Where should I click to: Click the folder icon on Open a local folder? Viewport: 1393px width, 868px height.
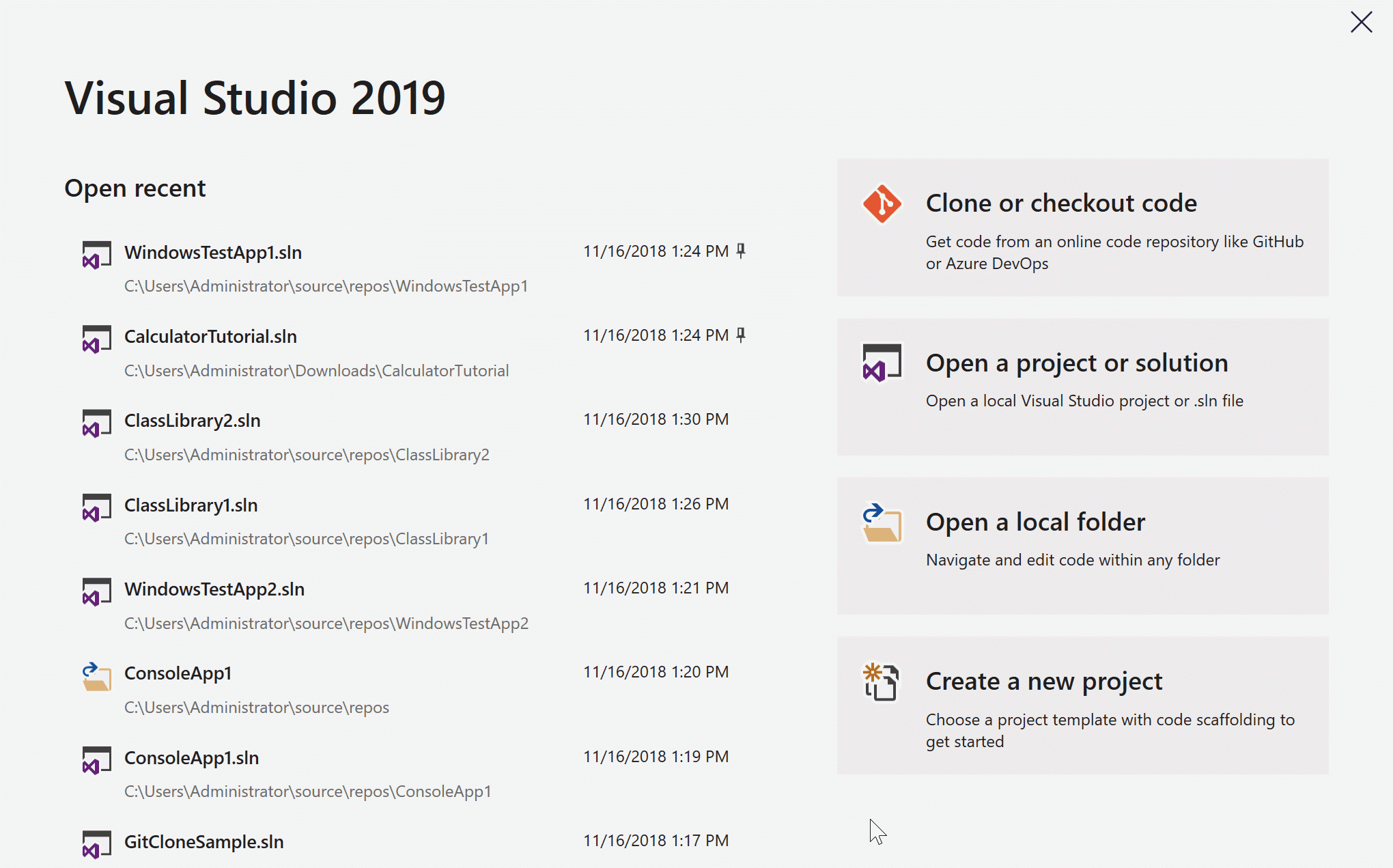[882, 523]
